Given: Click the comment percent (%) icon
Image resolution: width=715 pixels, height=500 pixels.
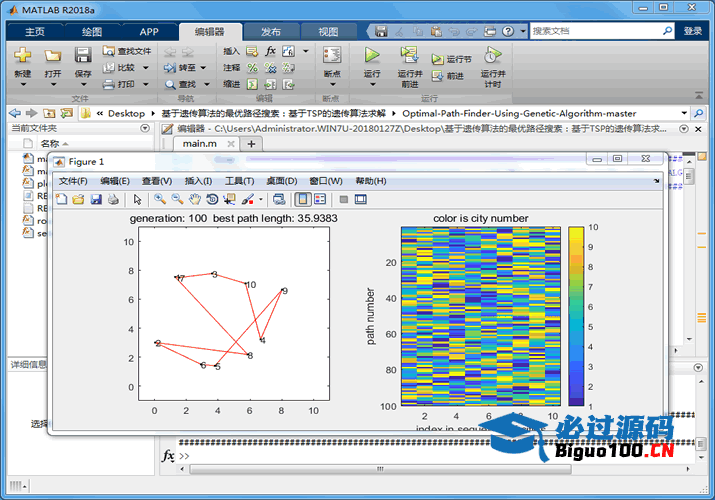Looking at the screenshot, I should pyautogui.click(x=252, y=67).
